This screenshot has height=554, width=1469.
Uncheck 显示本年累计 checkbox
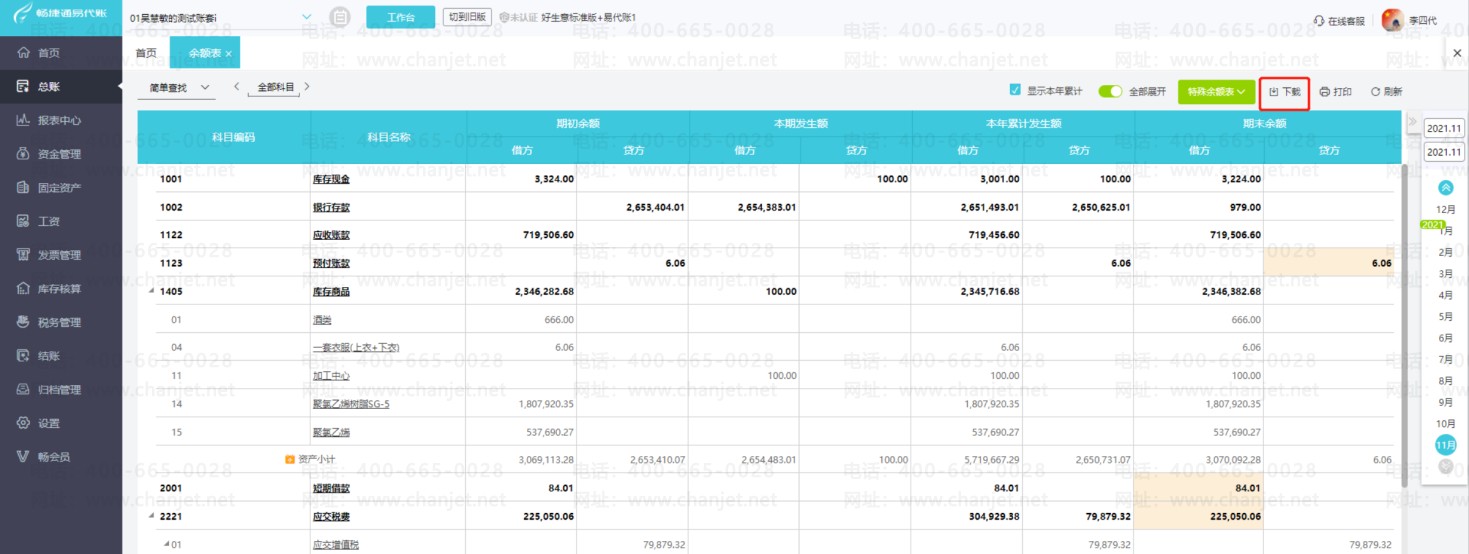pyautogui.click(x=1015, y=90)
